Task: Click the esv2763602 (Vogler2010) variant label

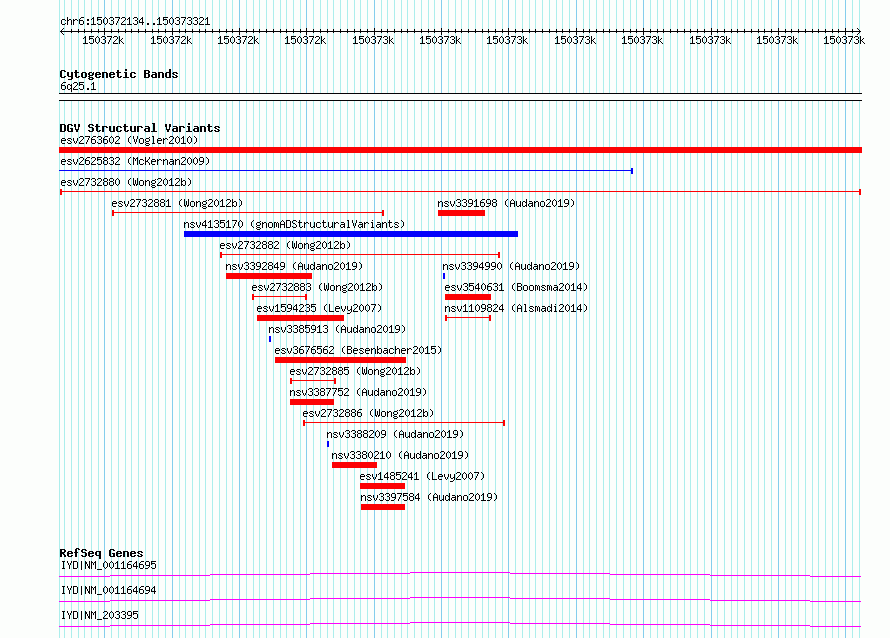Action: [129, 140]
